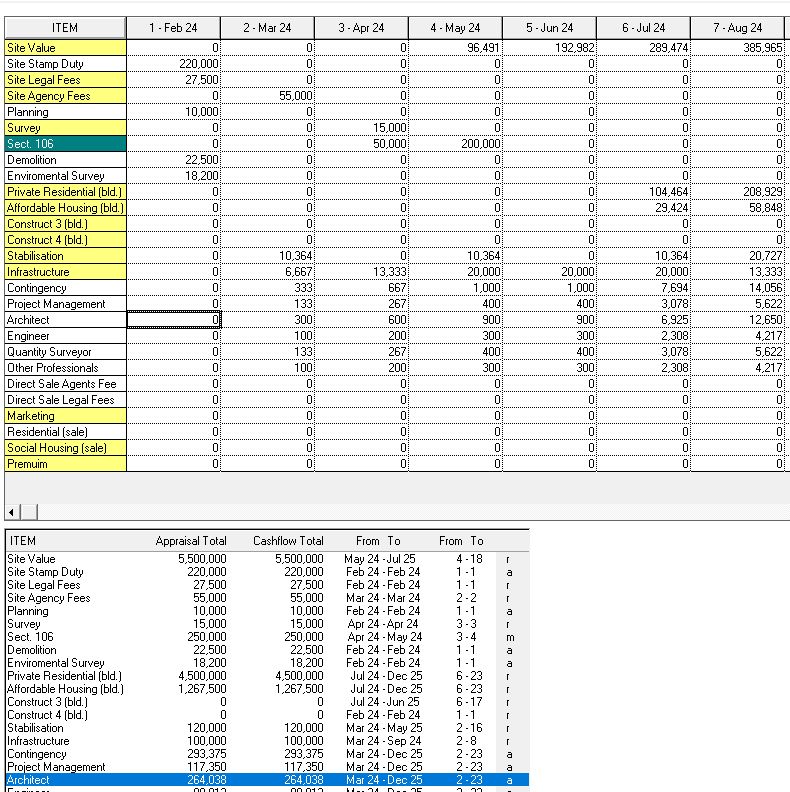Click the Cashflow Total column header
Image resolution: width=790 pixels, height=792 pixels.
pyautogui.click(x=288, y=541)
